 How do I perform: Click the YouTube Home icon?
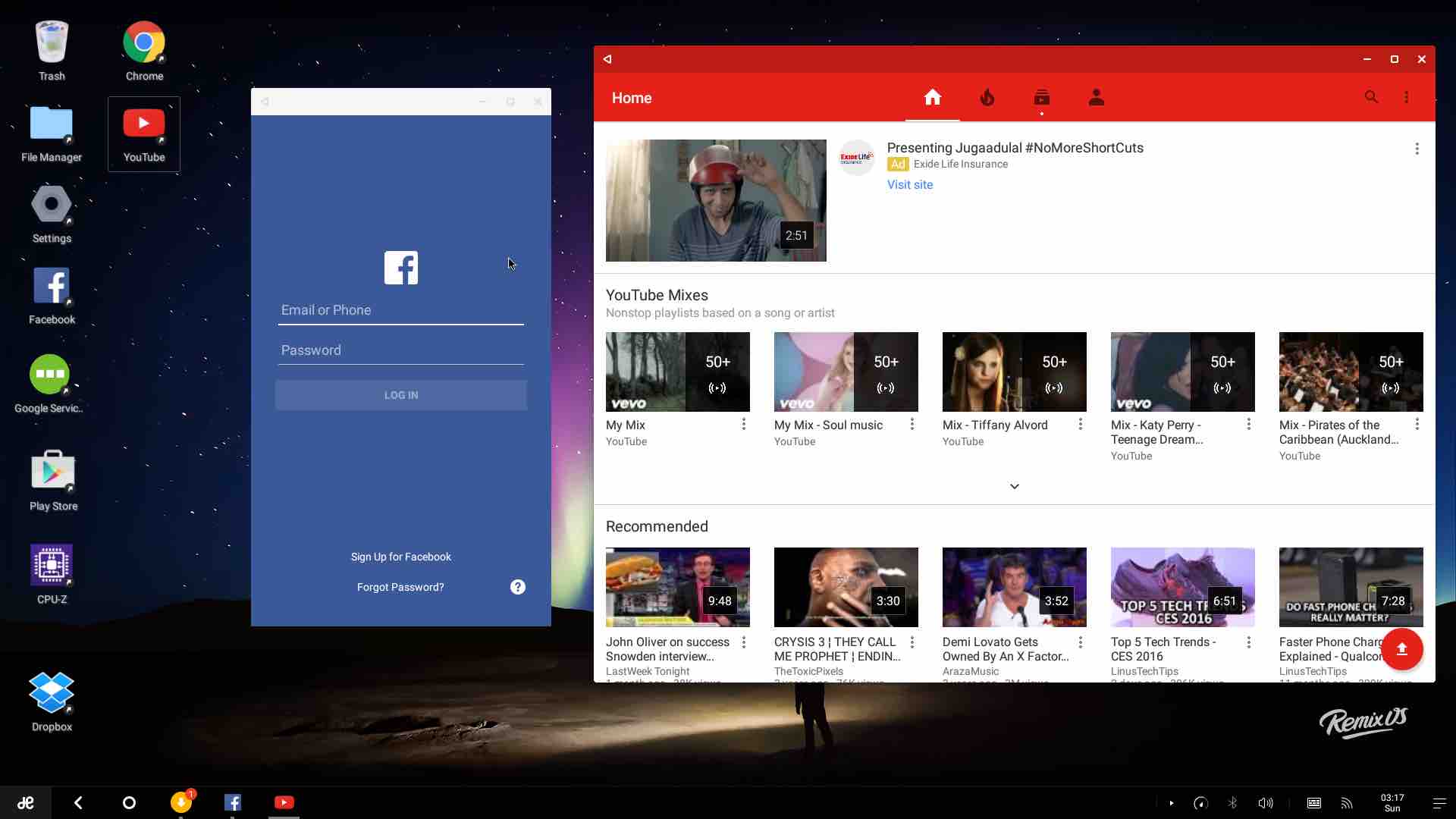[931, 97]
